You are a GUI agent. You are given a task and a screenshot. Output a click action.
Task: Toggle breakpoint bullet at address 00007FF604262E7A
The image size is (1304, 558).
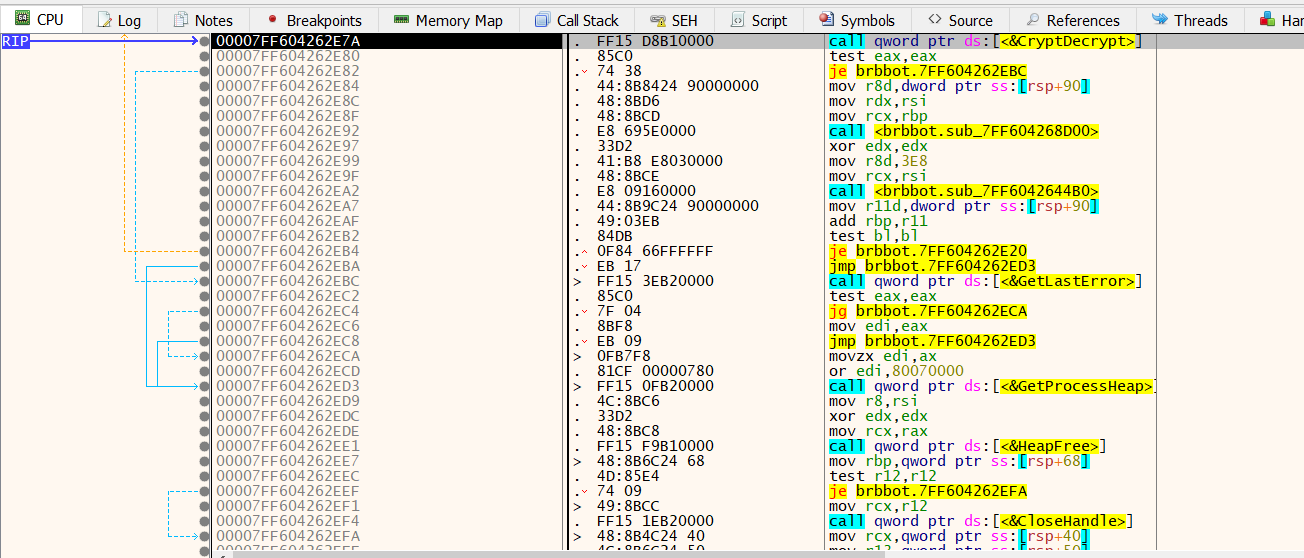(204, 41)
